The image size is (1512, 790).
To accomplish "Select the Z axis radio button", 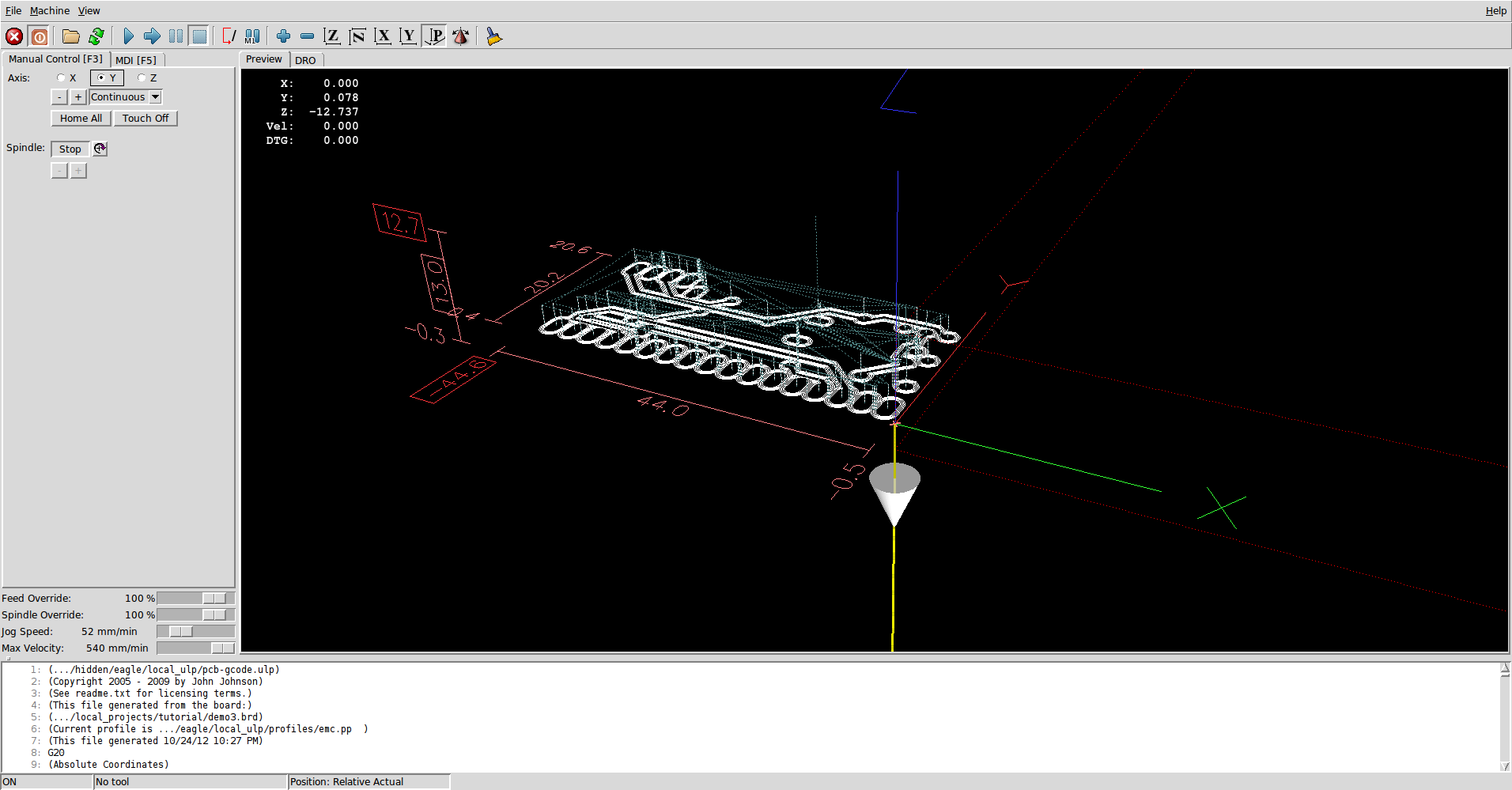I will point(142,78).
